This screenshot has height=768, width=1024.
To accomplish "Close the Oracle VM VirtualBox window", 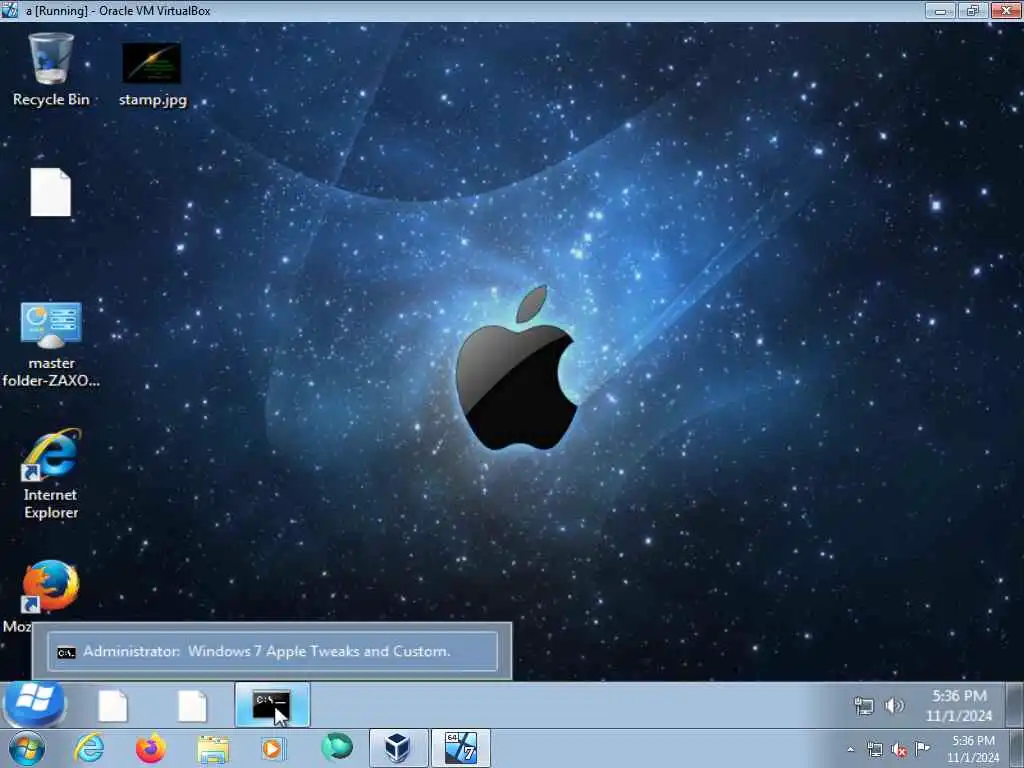I will point(1006,10).
